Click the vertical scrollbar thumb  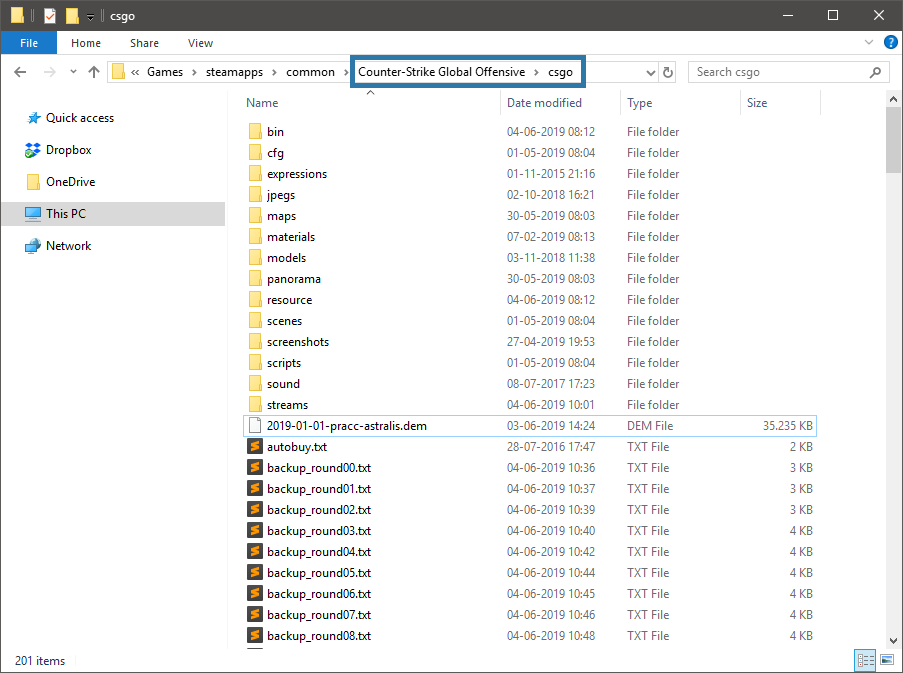[x=893, y=139]
